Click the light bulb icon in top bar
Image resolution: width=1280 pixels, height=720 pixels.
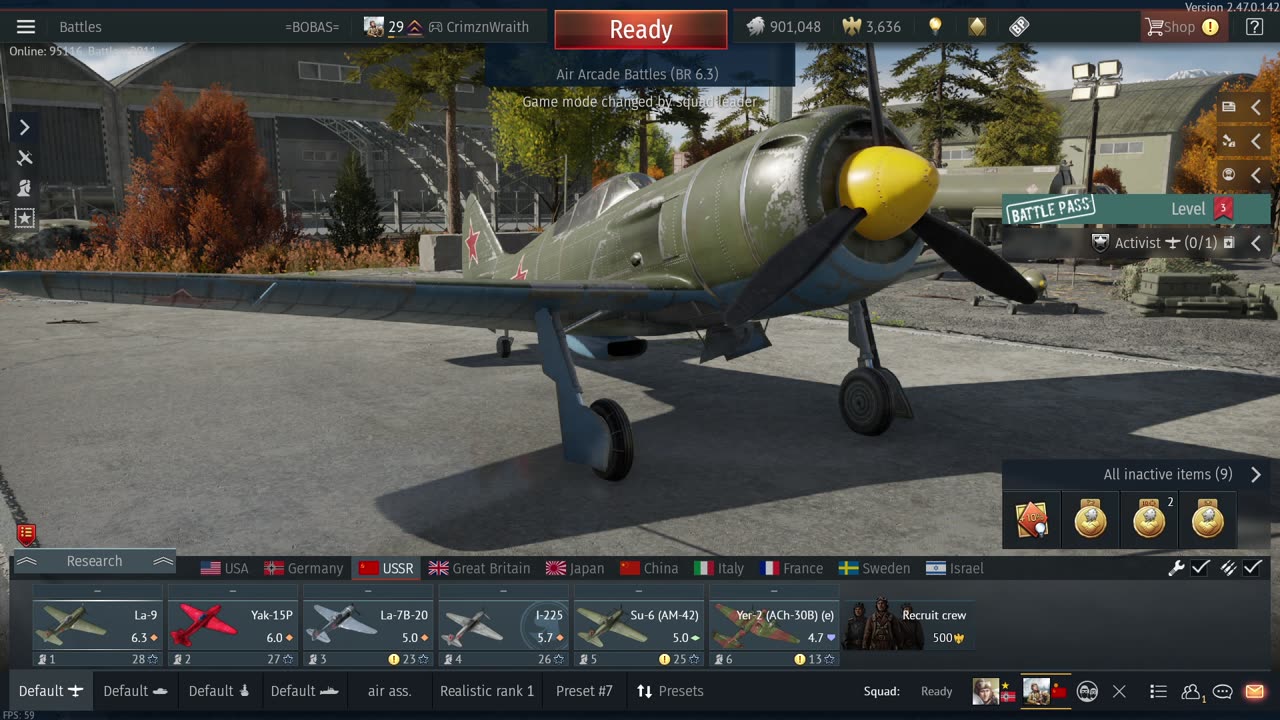[x=935, y=27]
